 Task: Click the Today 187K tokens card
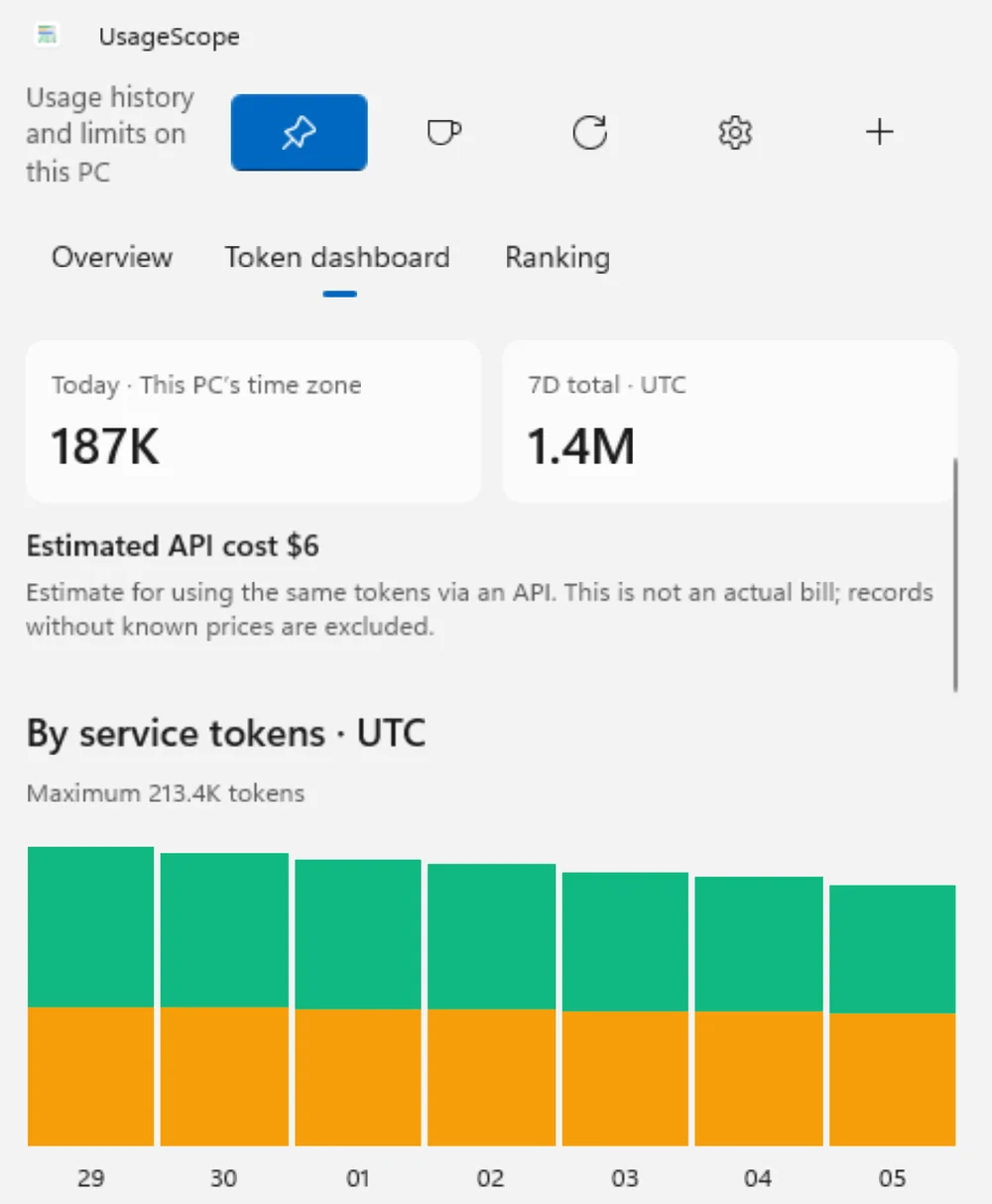click(253, 421)
